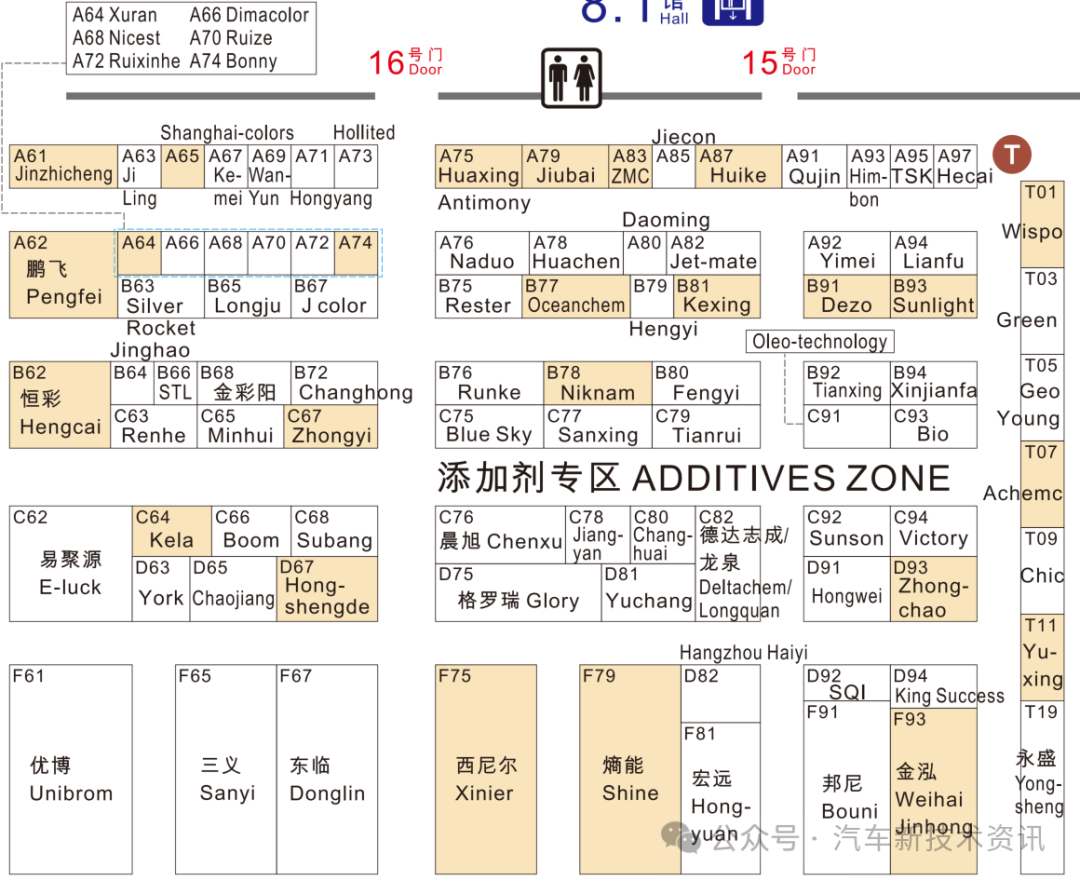The height and width of the screenshot is (881, 1080).
Task: Select the F75 Xinier booth
Action: (486, 769)
